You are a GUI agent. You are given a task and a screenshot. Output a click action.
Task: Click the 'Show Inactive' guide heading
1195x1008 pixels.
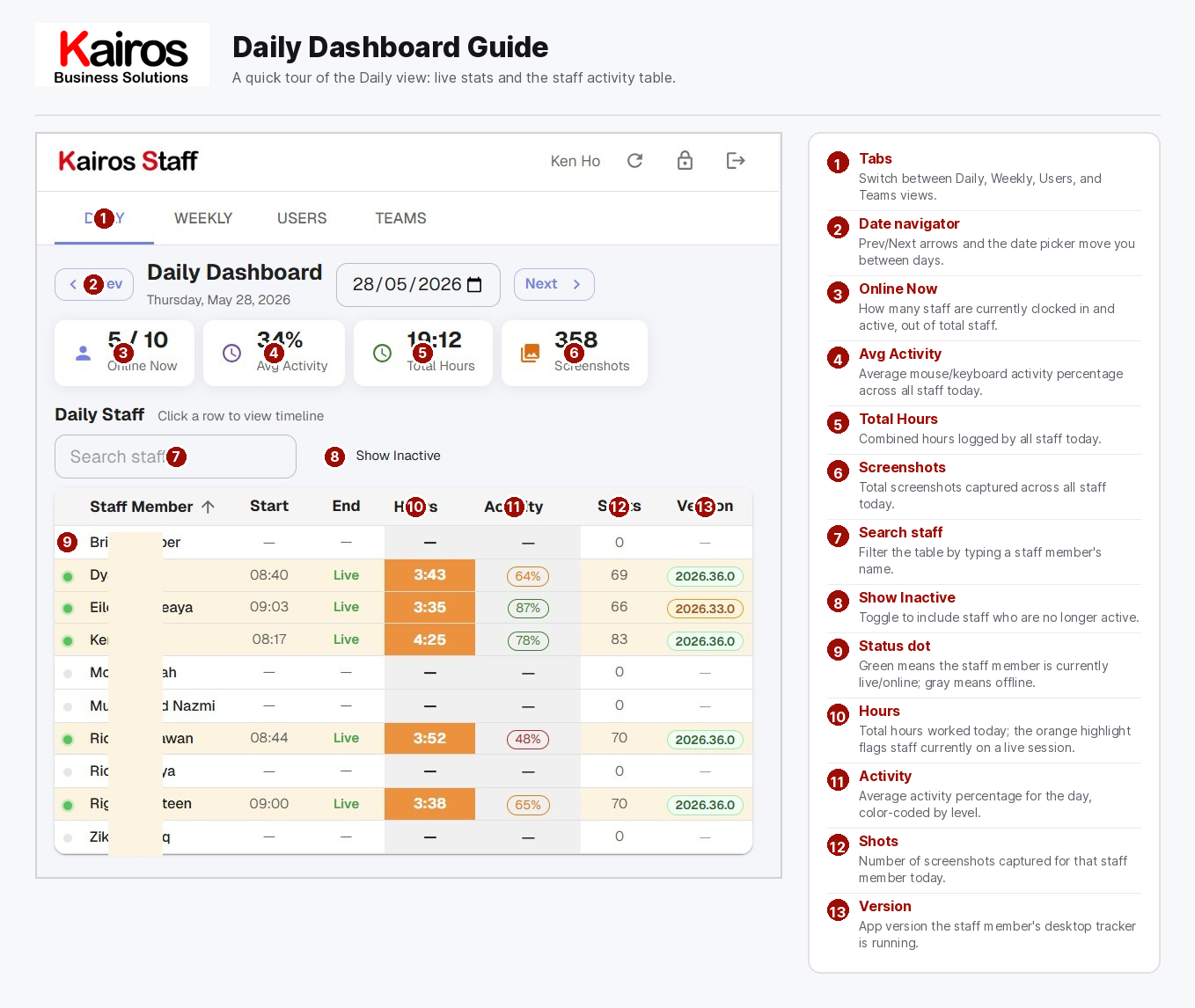pos(907,597)
